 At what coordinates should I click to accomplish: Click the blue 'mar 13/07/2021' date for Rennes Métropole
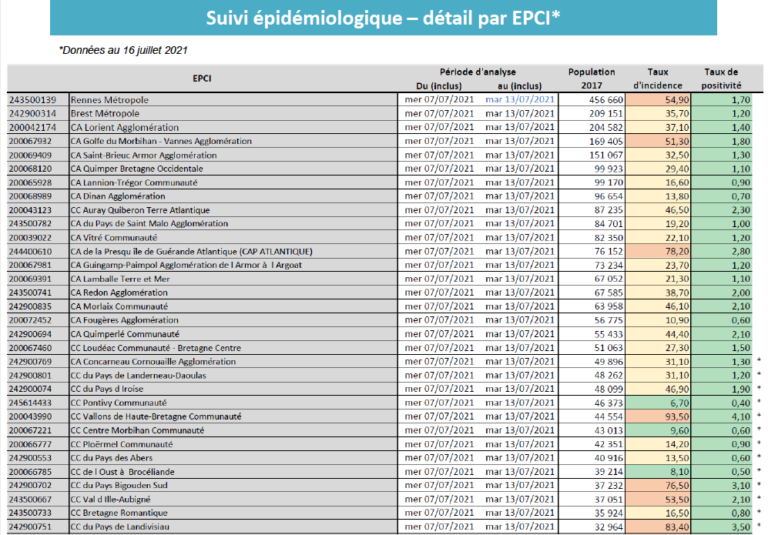pos(519,100)
